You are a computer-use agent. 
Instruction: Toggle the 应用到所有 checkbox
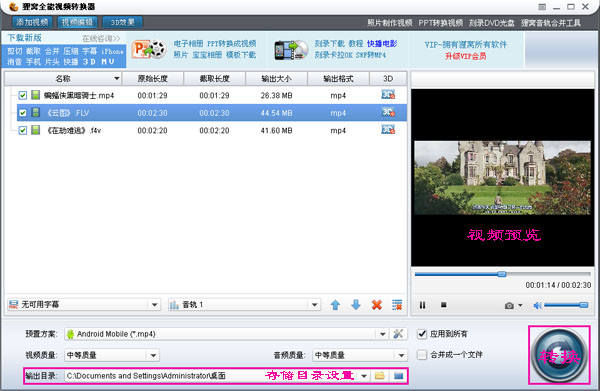tap(422, 334)
